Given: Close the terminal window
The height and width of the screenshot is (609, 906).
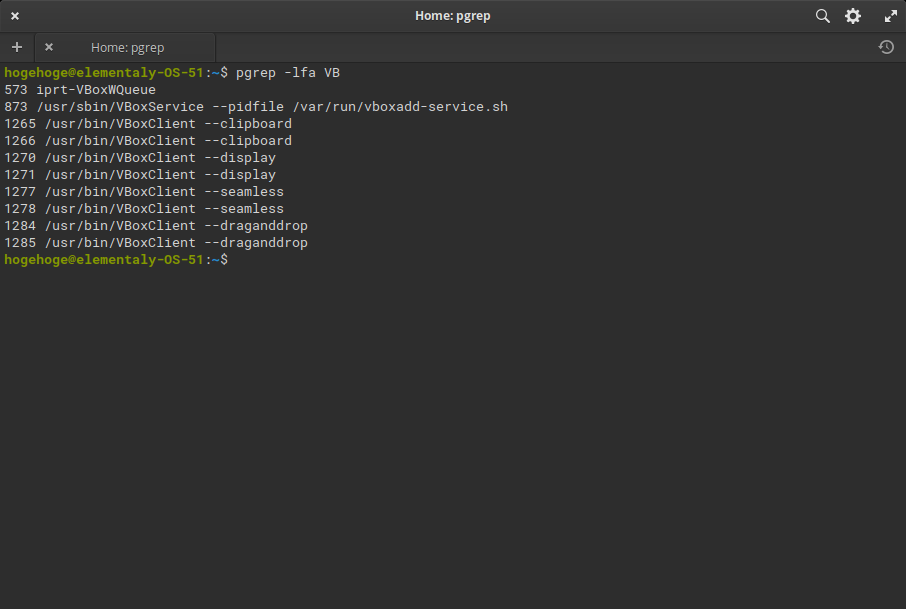Looking at the screenshot, I should tap(15, 16).
